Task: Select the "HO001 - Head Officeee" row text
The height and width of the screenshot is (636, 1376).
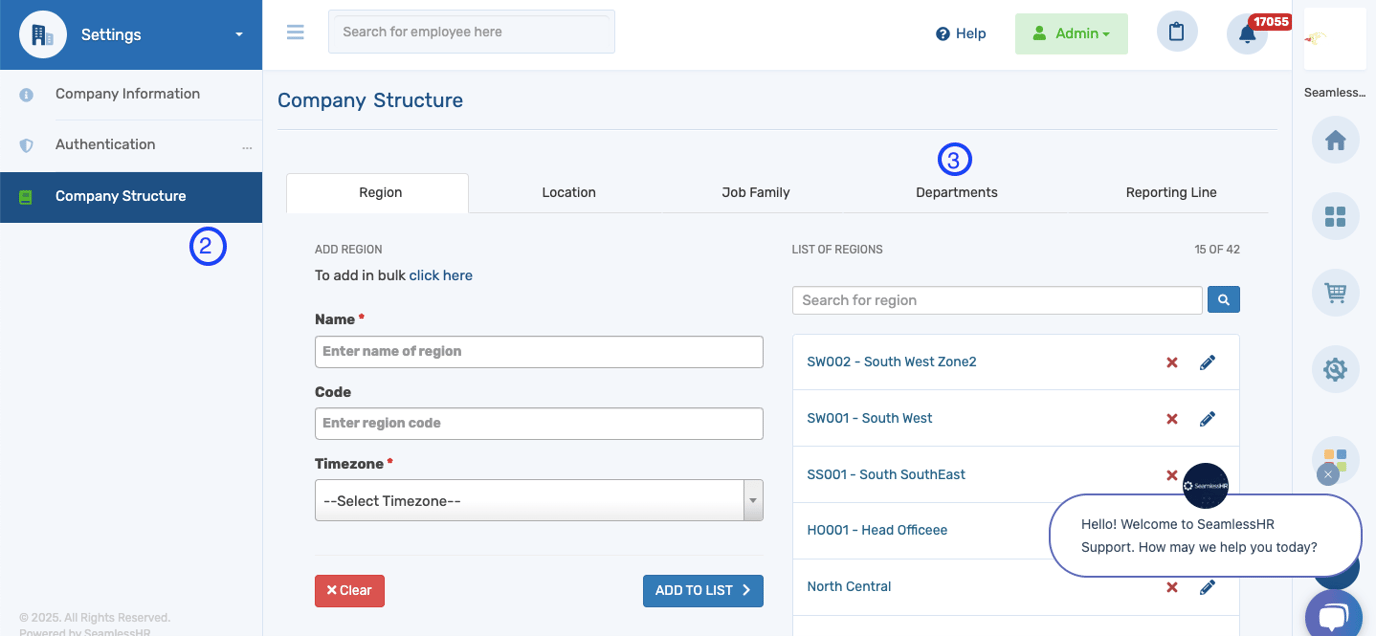Action: (x=877, y=530)
